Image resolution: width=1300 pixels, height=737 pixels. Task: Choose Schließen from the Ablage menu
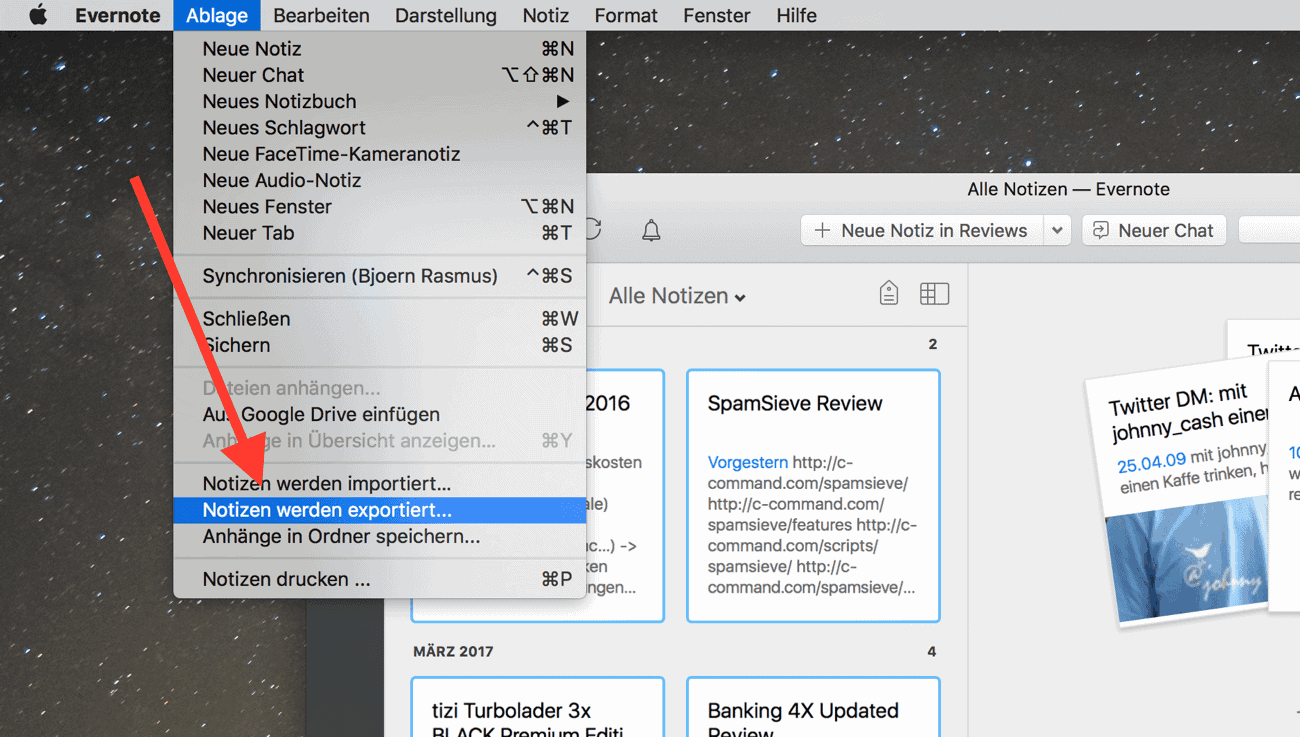click(x=380, y=319)
